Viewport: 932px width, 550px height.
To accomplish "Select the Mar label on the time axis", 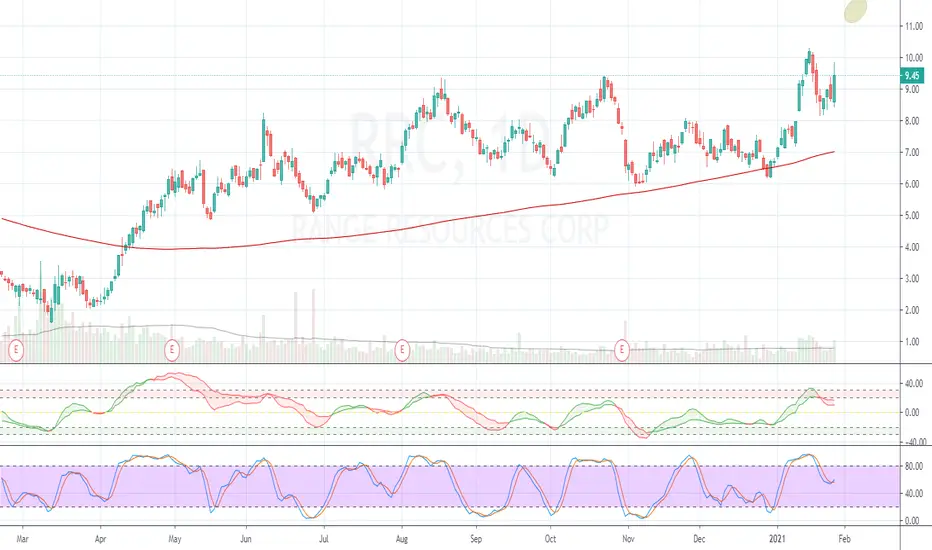I will (22, 539).
